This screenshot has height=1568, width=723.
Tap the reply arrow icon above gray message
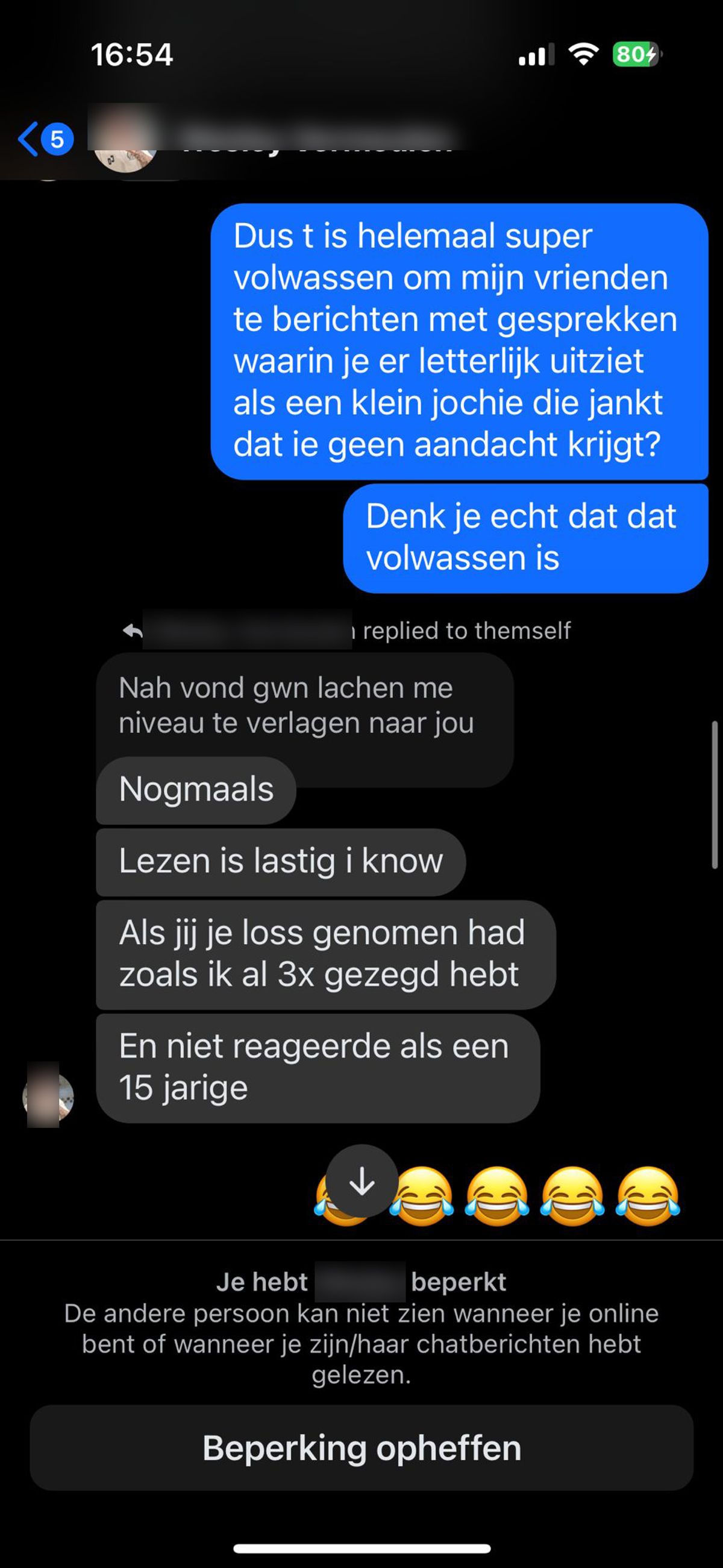pos(132,631)
